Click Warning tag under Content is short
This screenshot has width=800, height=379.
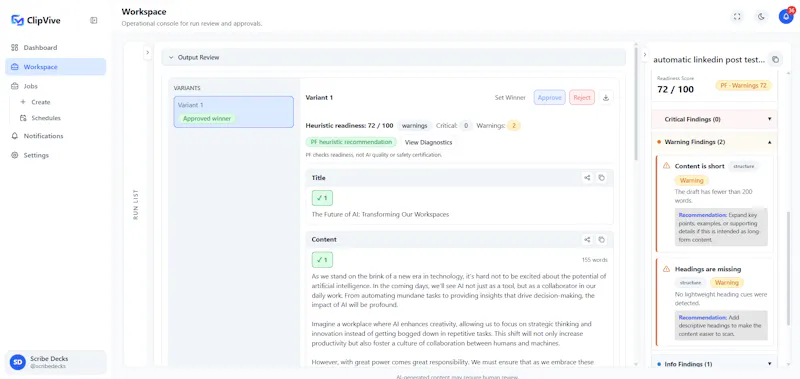pos(691,180)
